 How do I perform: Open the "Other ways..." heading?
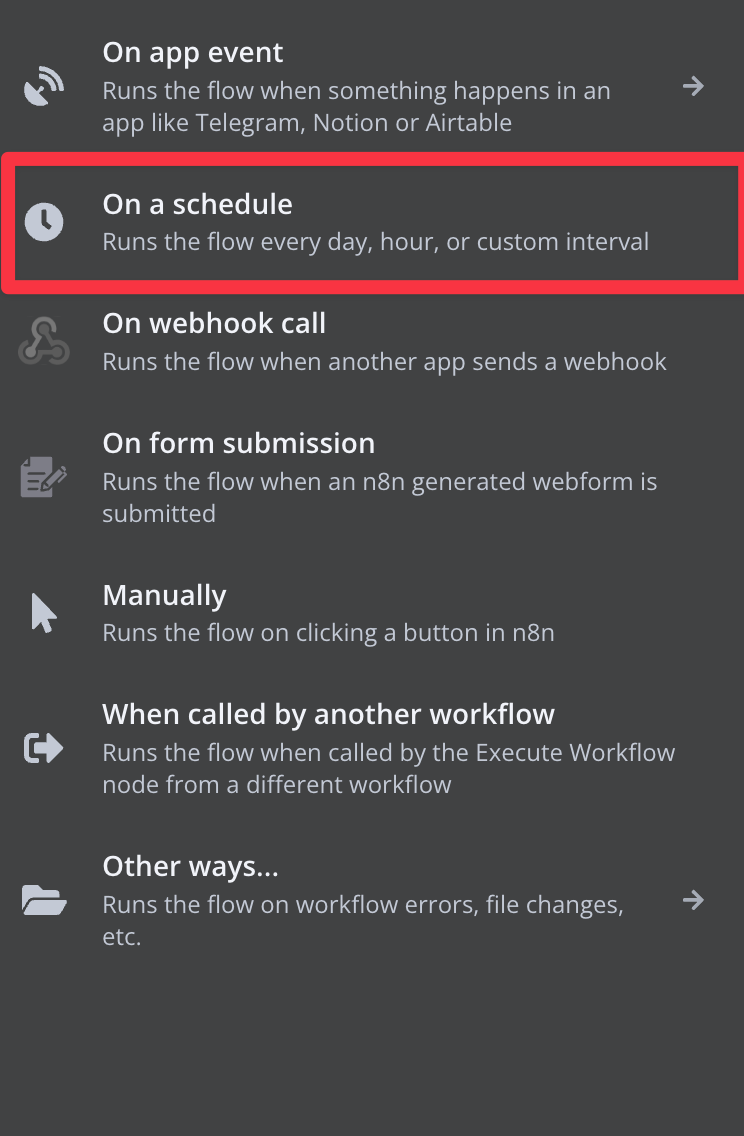[x=190, y=866]
